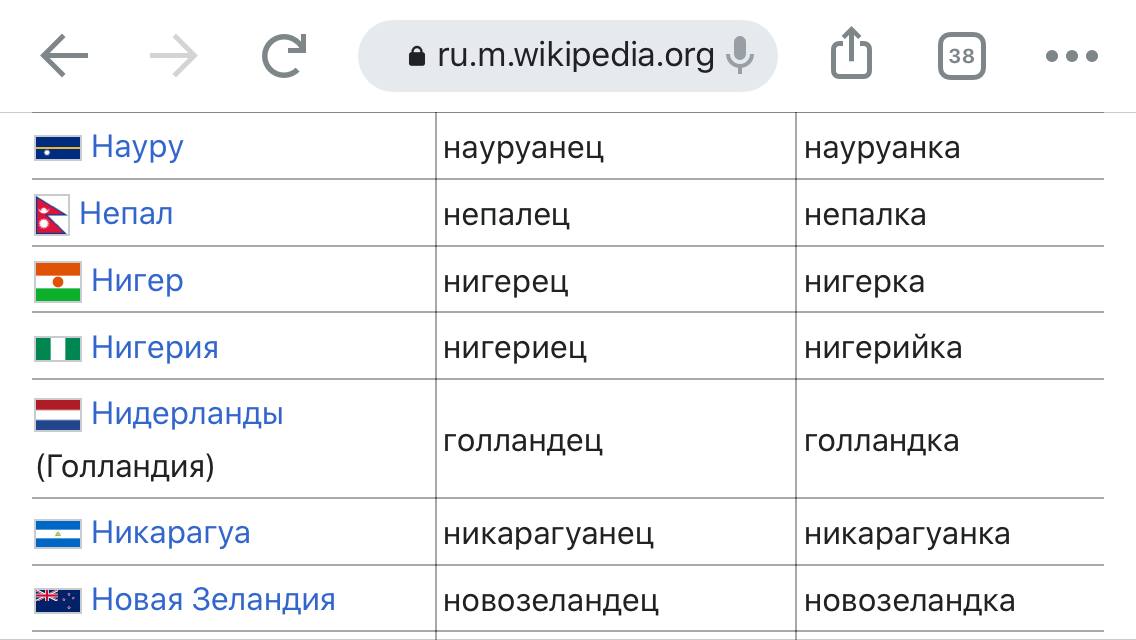Tap the New Zealand flag image
This screenshot has height=640, width=1136.
pos(58,600)
